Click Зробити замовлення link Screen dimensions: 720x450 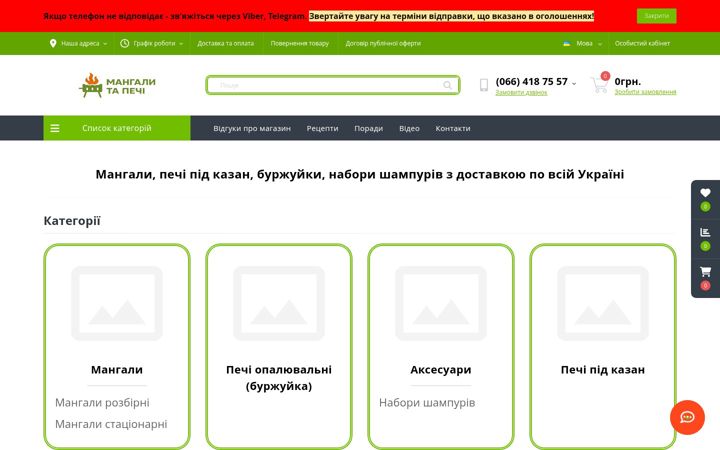(x=645, y=92)
